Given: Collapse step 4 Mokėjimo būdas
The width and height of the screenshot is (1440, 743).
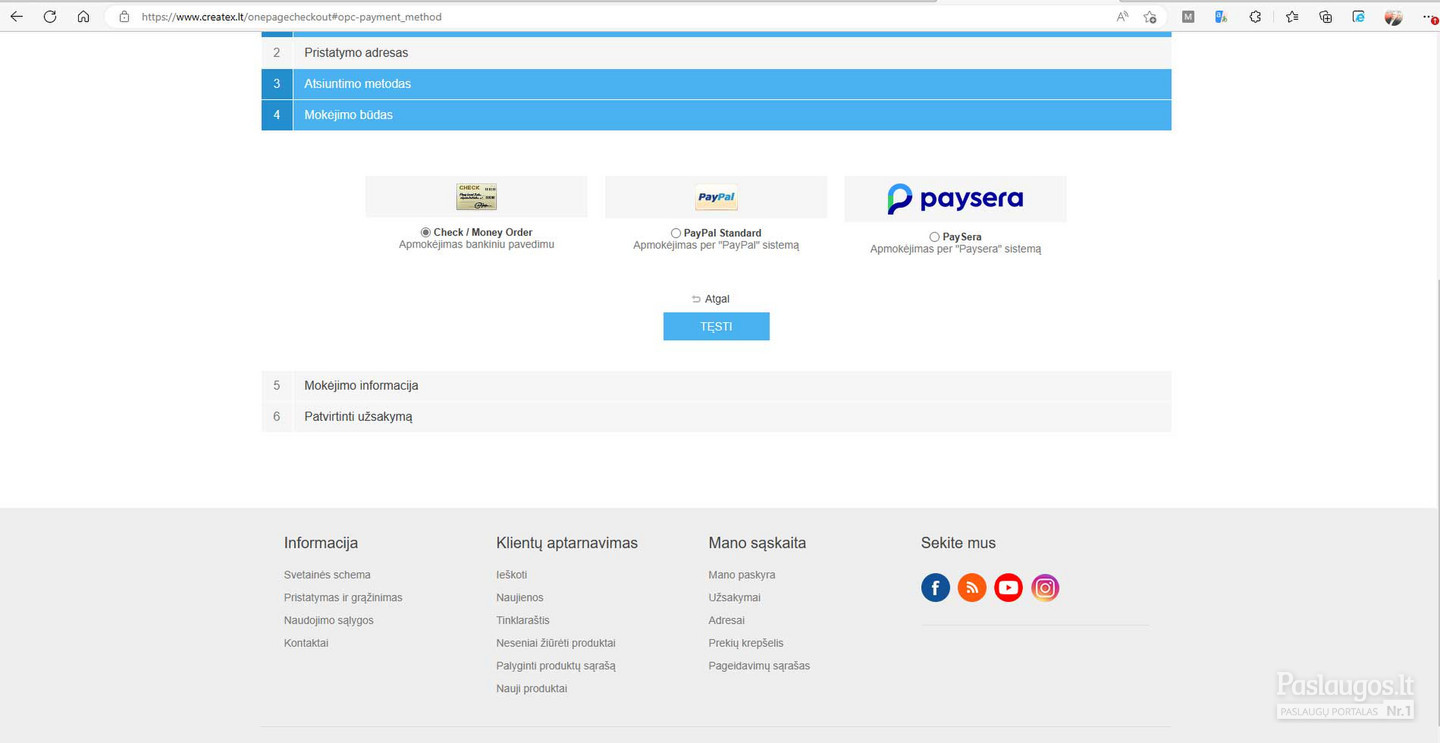Looking at the screenshot, I should 716,115.
